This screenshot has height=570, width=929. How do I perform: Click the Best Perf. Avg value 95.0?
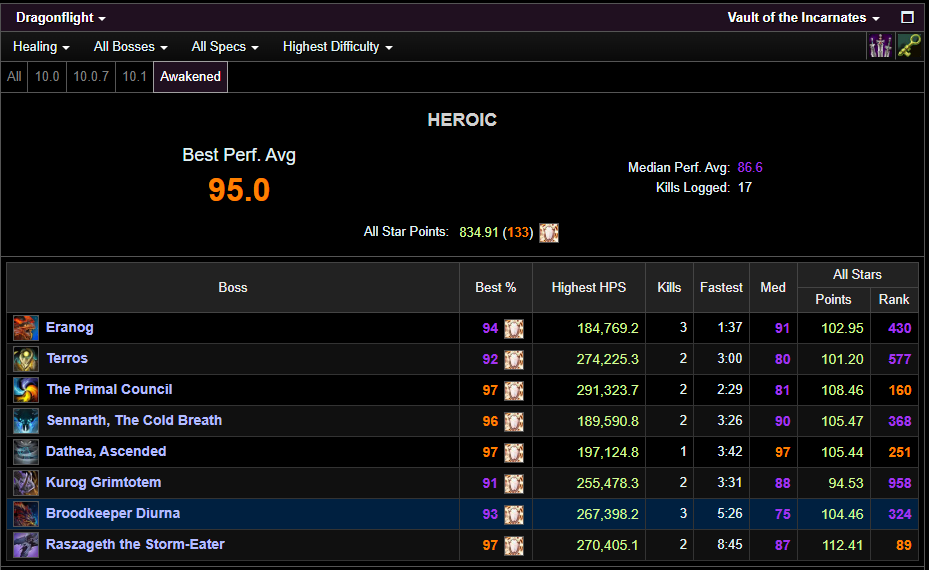point(239,190)
